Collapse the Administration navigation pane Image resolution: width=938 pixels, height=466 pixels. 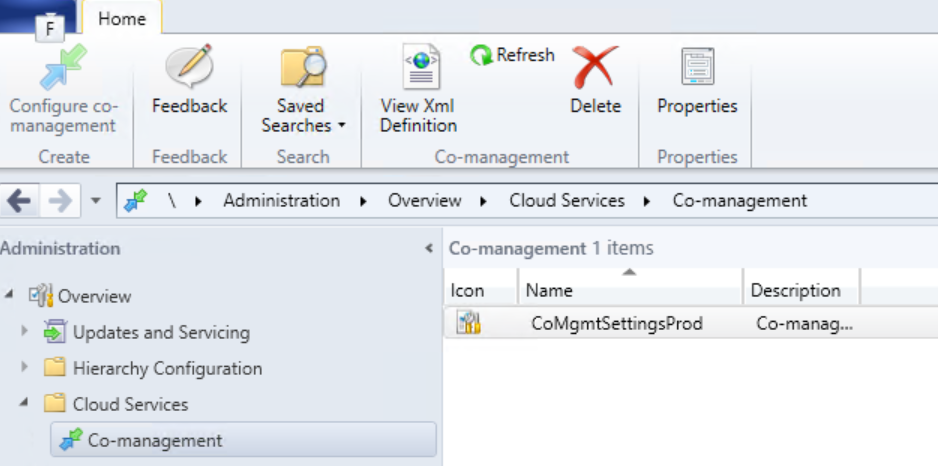(x=428, y=248)
